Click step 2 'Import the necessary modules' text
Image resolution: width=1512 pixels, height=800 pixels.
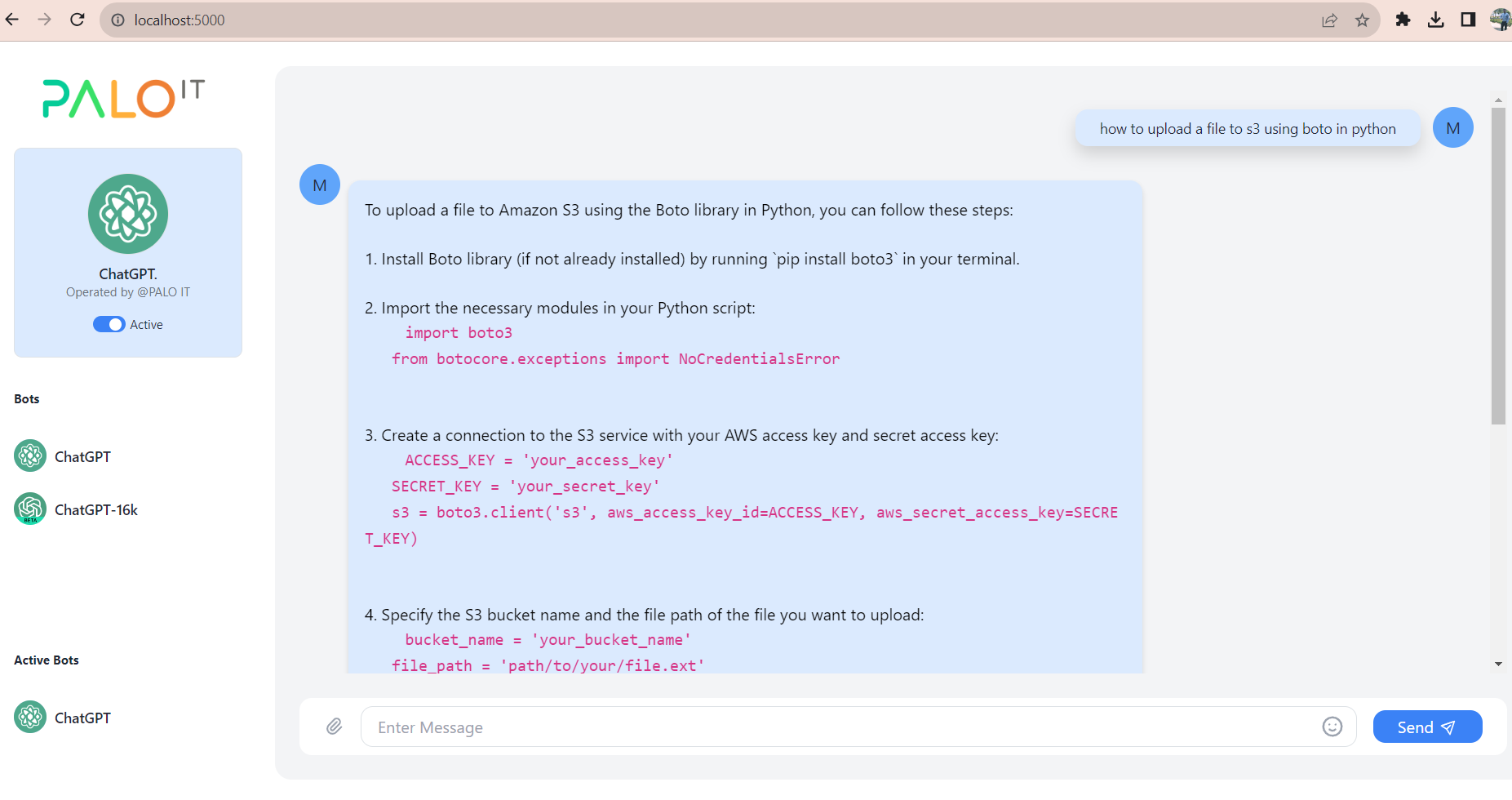click(560, 309)
